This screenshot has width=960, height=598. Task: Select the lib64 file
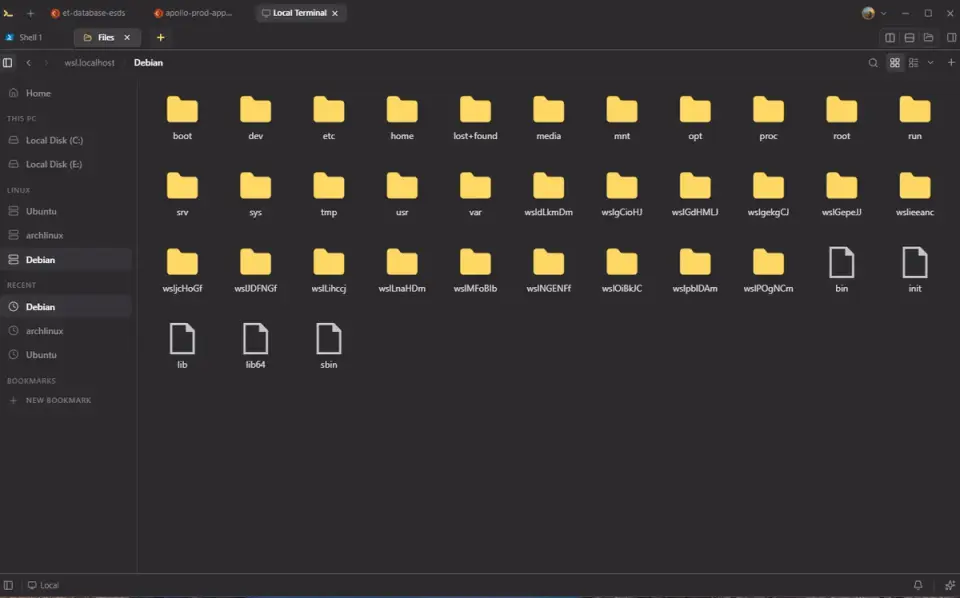tap(255, 347)
